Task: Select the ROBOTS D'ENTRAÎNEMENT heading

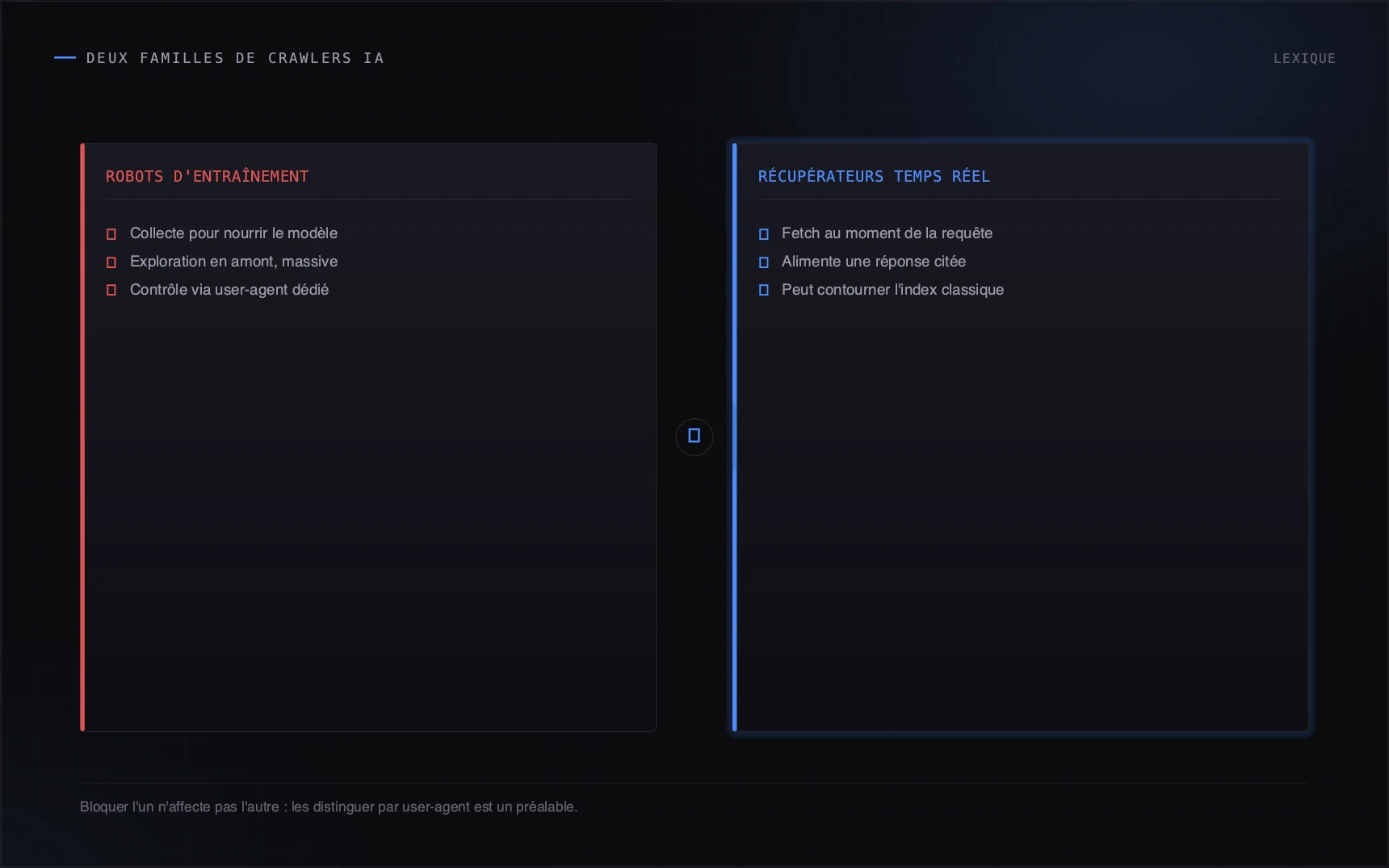Action: [x=207, y=176]
